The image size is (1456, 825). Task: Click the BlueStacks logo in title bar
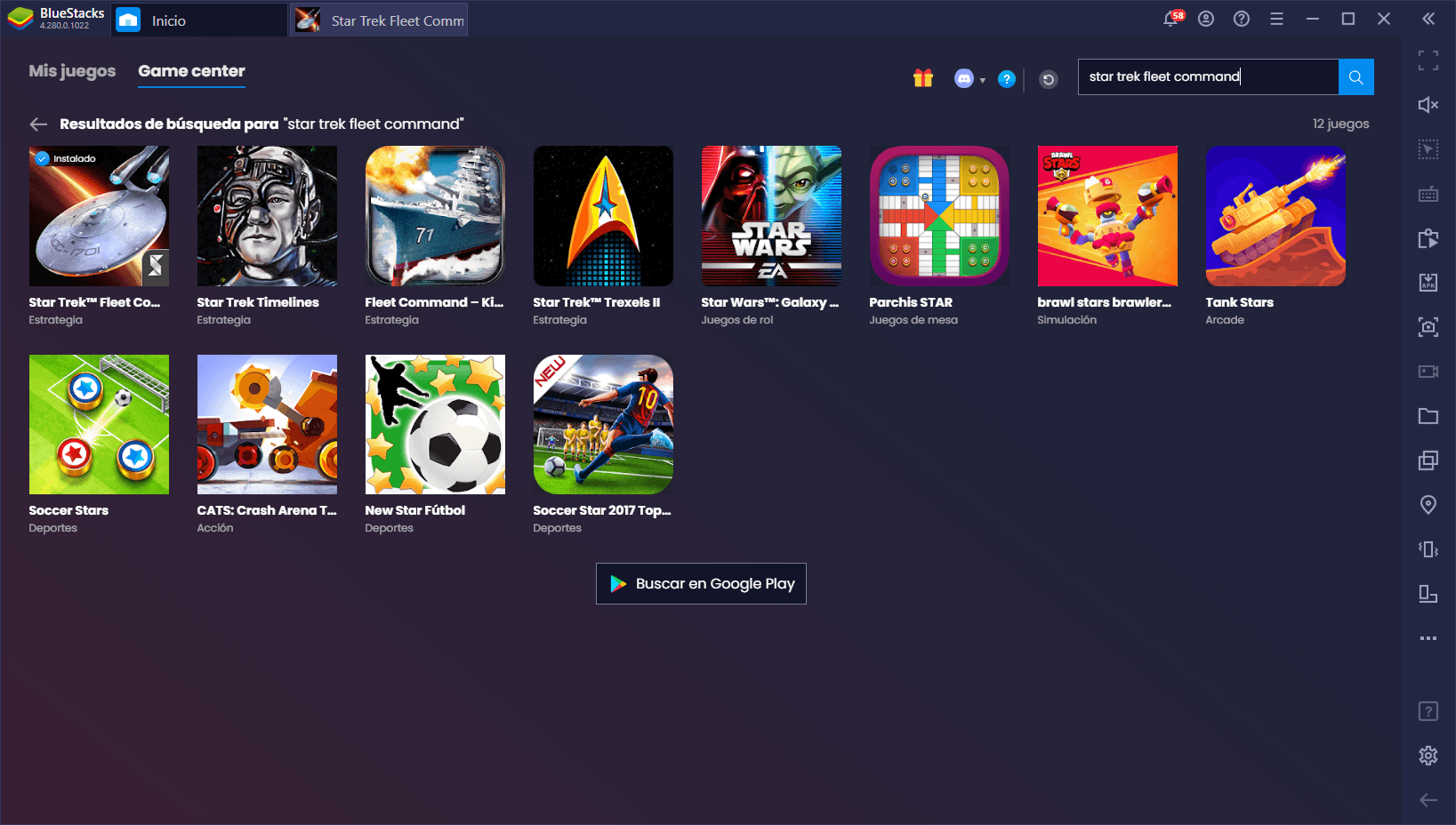pos(20,19)
